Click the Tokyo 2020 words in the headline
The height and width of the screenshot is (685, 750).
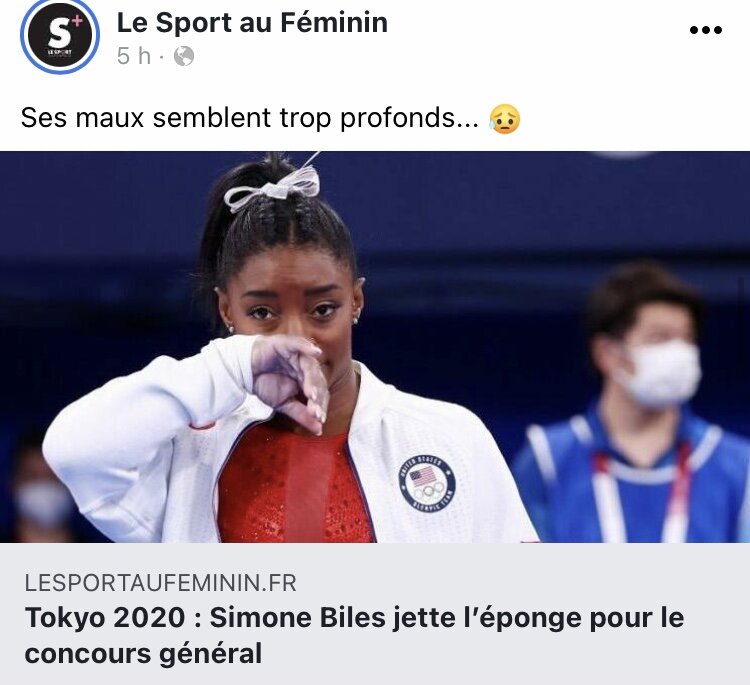105,617
